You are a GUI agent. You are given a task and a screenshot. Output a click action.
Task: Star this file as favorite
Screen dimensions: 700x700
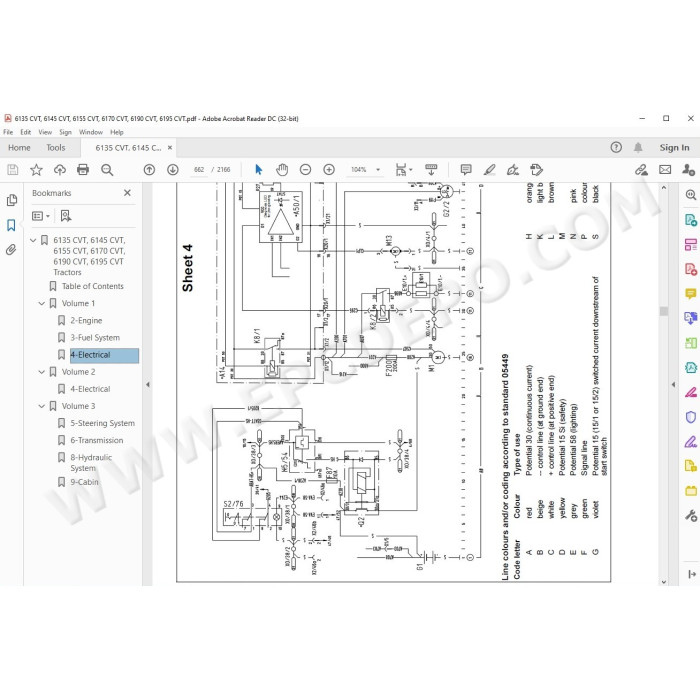click(x=36, y=170)
